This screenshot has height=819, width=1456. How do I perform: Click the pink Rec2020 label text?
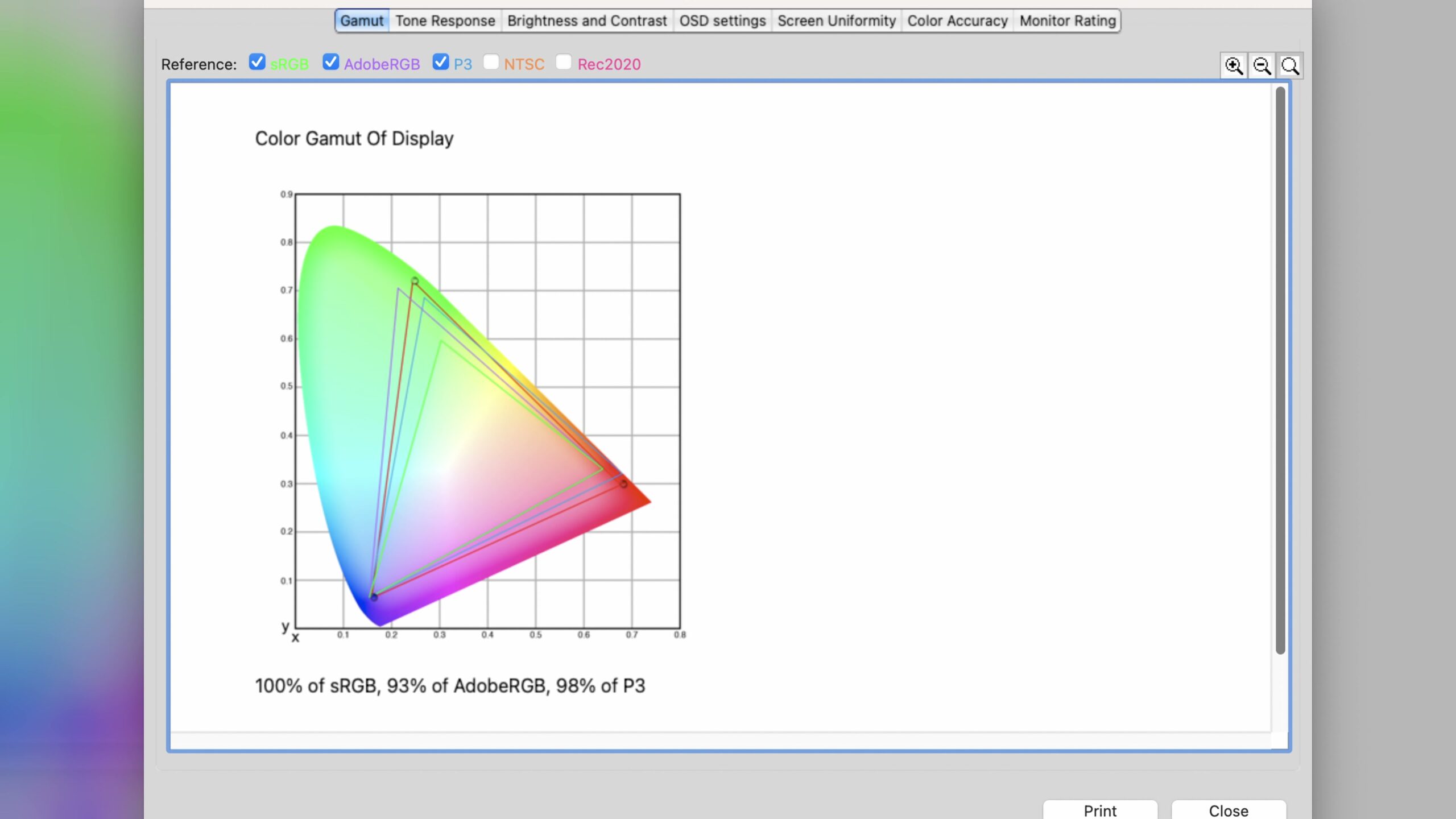pyautogui.click(x=609, y=64)
